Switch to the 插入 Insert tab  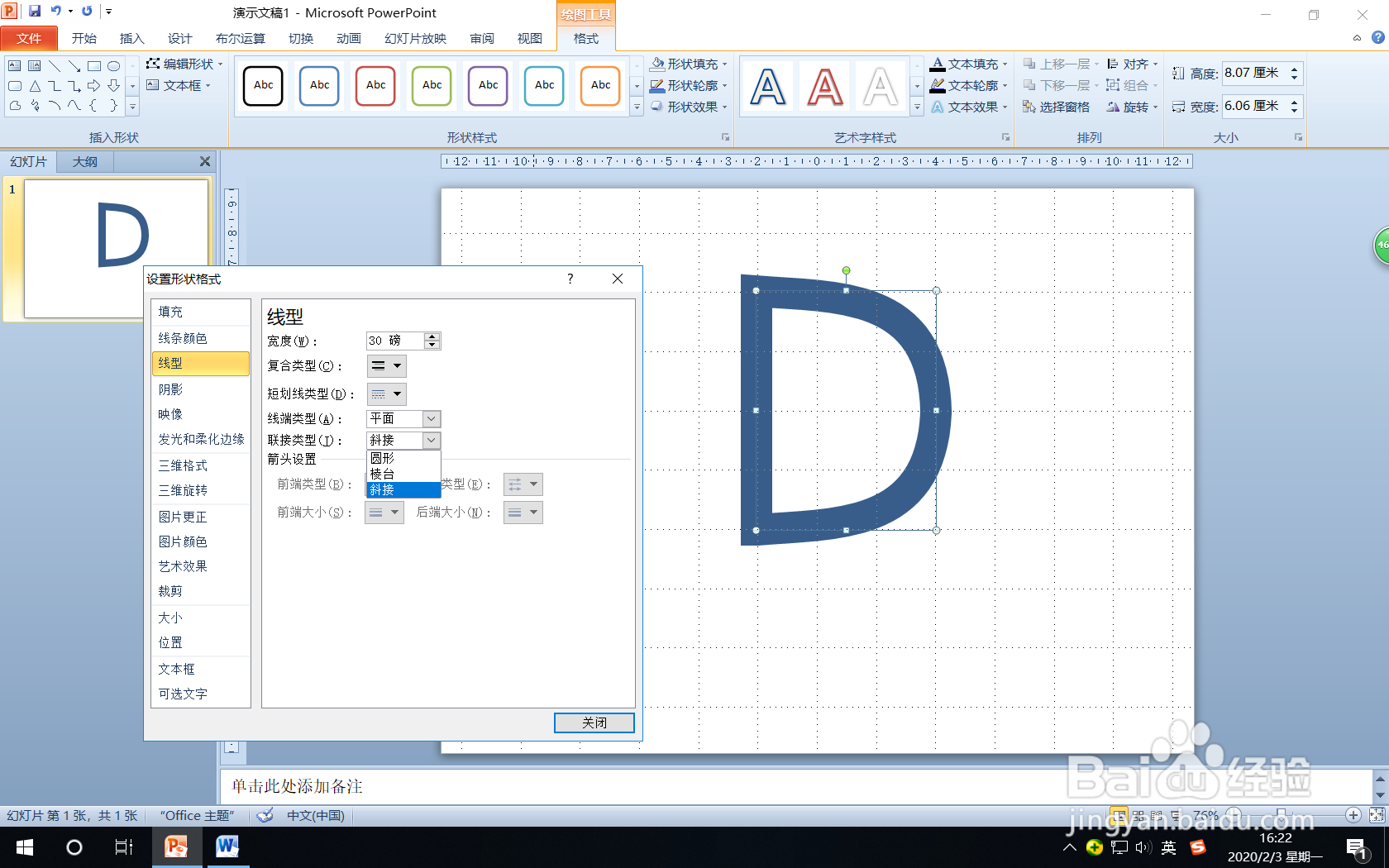coord(131,38)
